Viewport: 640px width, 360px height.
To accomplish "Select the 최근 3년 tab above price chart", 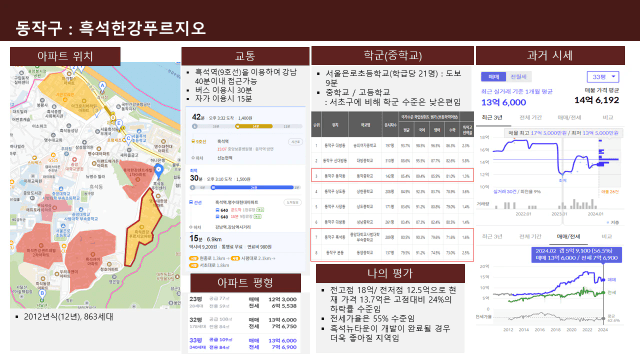I will (492, 118).
